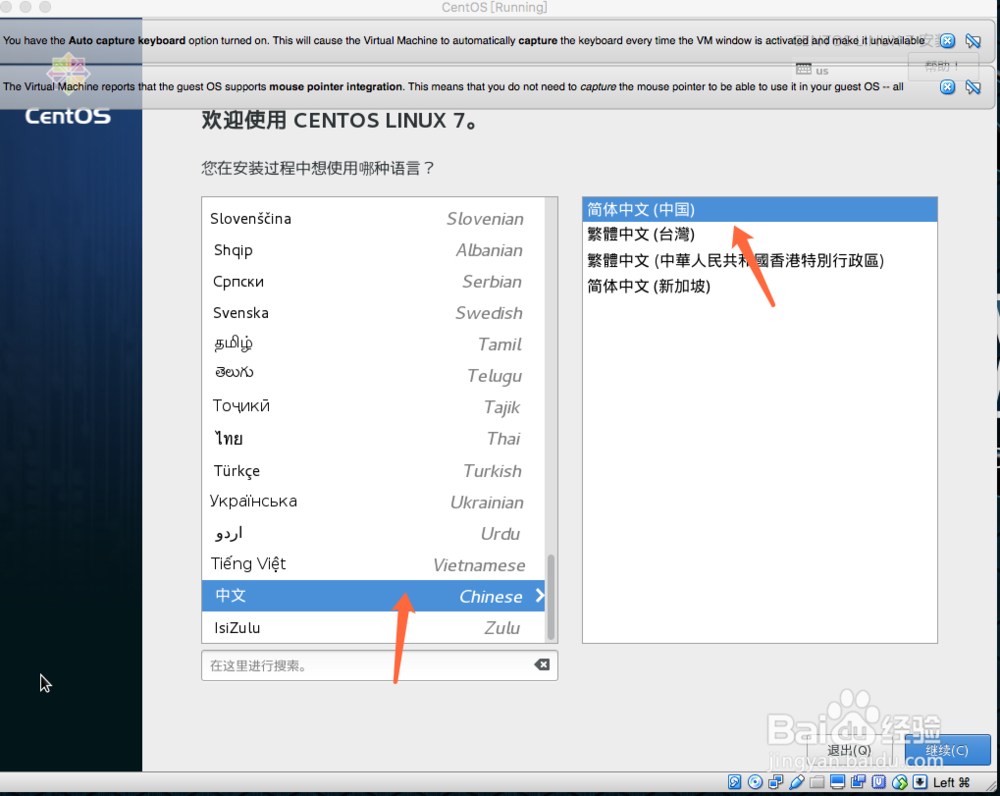
Task: Select the Telugu language row
Action: point(373,376)
